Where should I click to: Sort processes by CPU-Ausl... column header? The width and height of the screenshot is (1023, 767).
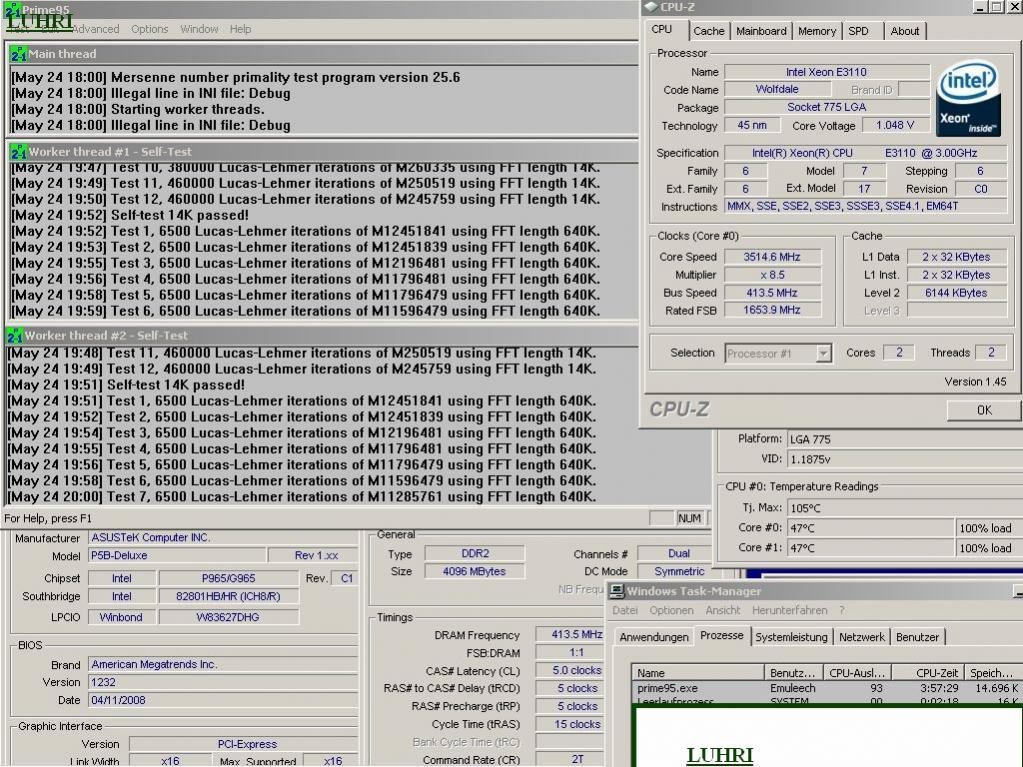point(857,672)
